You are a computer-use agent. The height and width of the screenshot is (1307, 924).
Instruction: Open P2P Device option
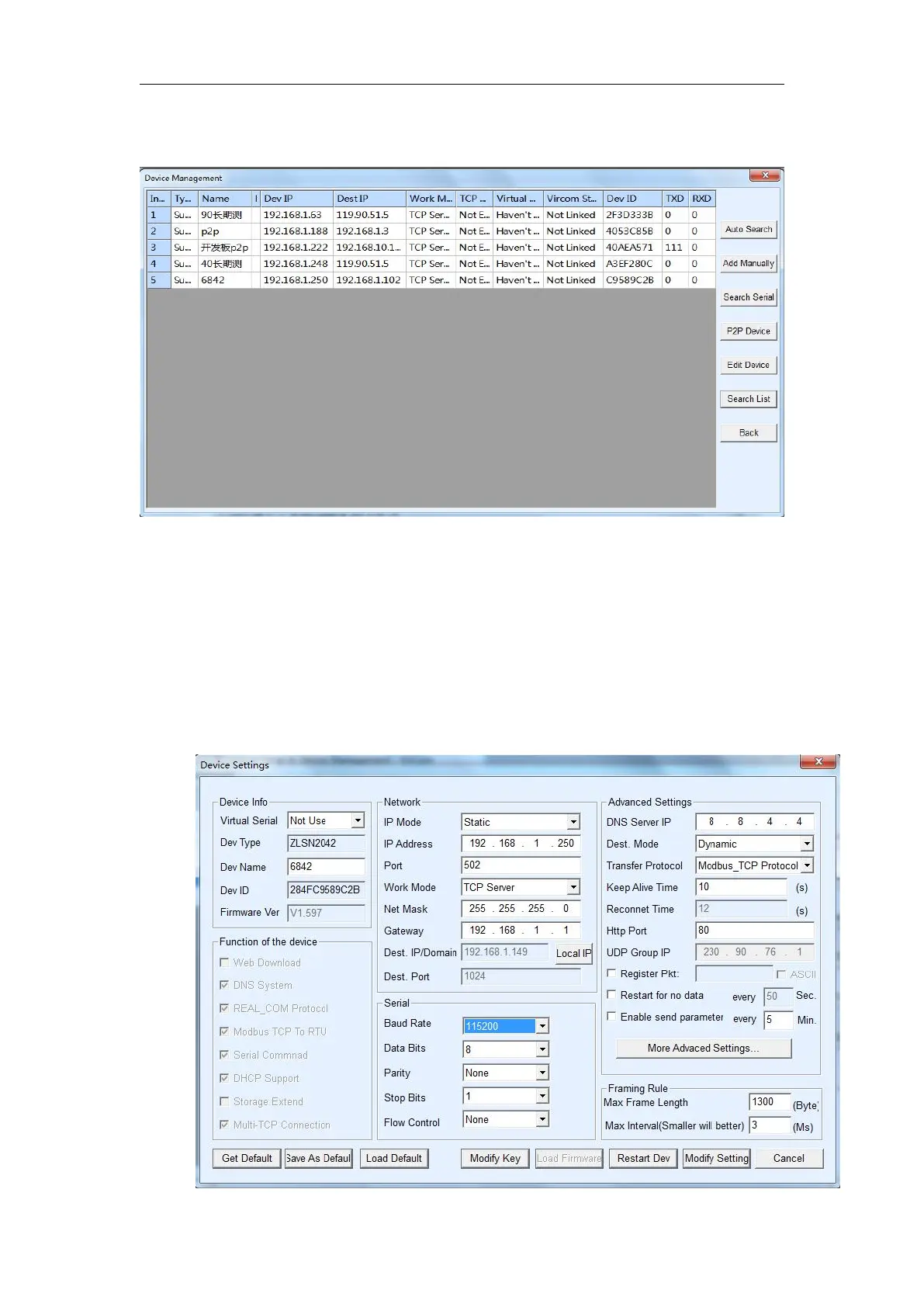pos(748,331)
